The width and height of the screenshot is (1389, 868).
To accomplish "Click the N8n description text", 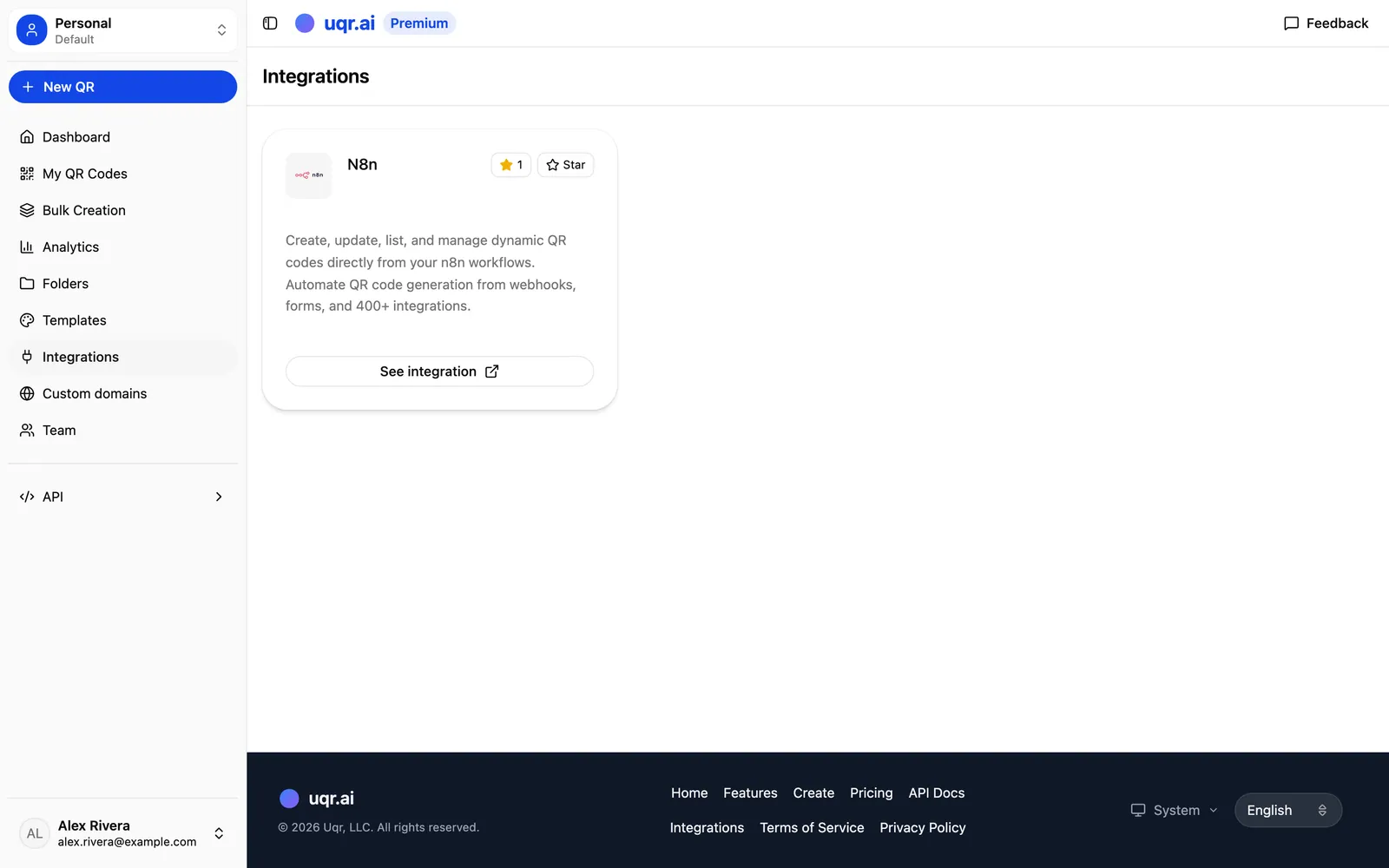I will click(x=431, y=273).
